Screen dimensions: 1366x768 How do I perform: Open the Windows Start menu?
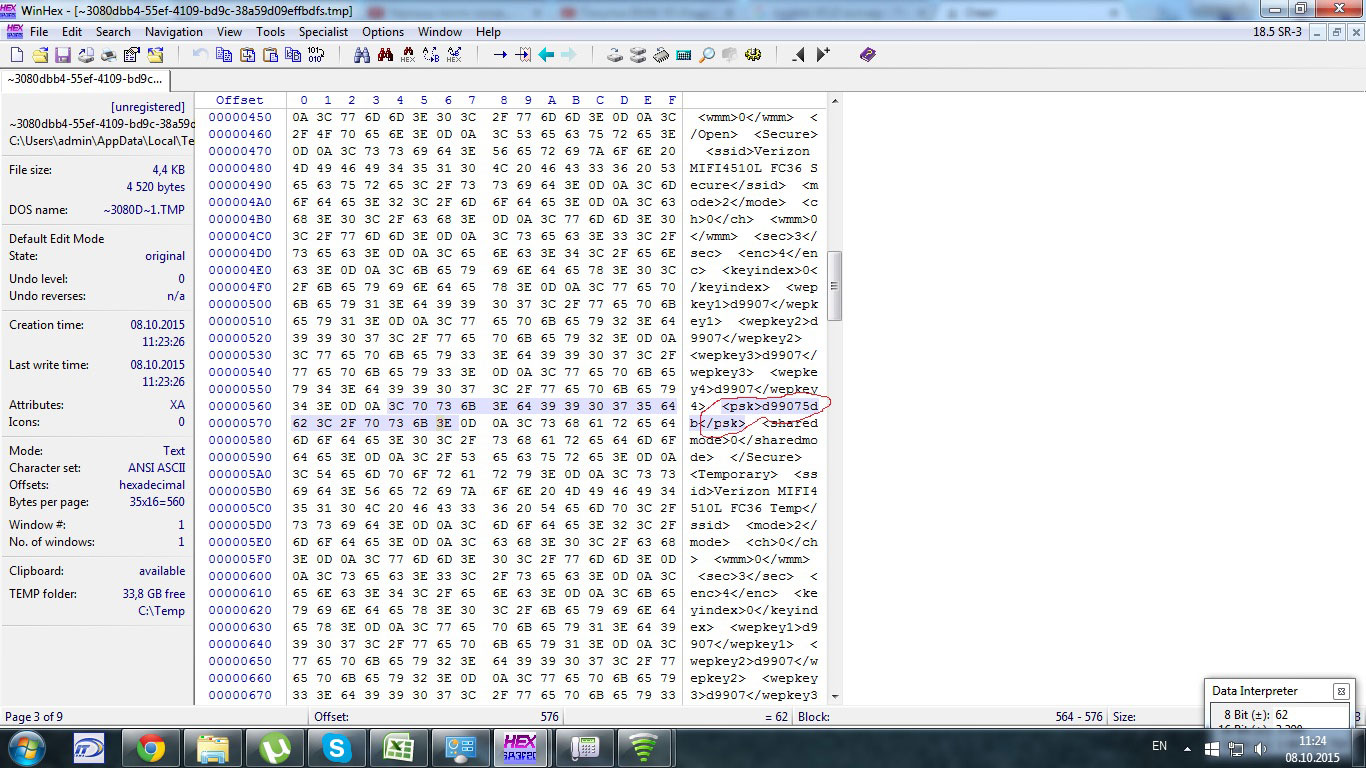(x=24, y=748)
